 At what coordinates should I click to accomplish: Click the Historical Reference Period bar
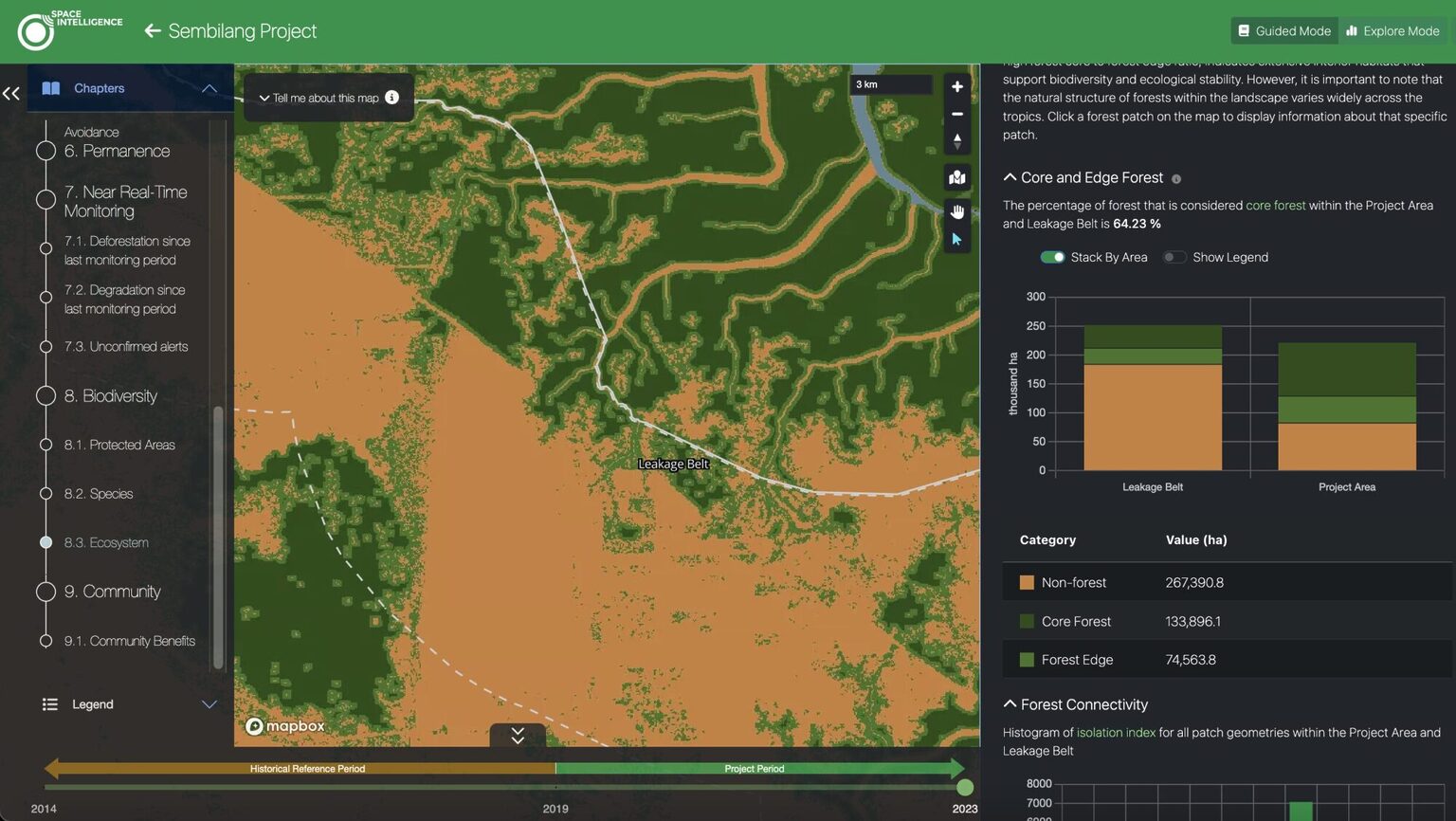[300, 769]
